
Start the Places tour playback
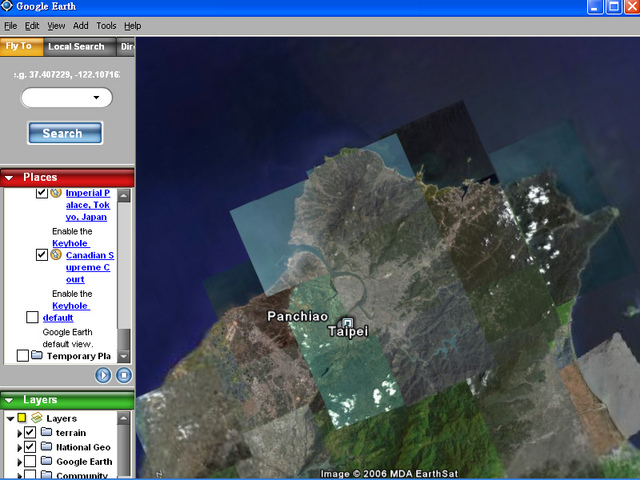(x=103, y=375)
